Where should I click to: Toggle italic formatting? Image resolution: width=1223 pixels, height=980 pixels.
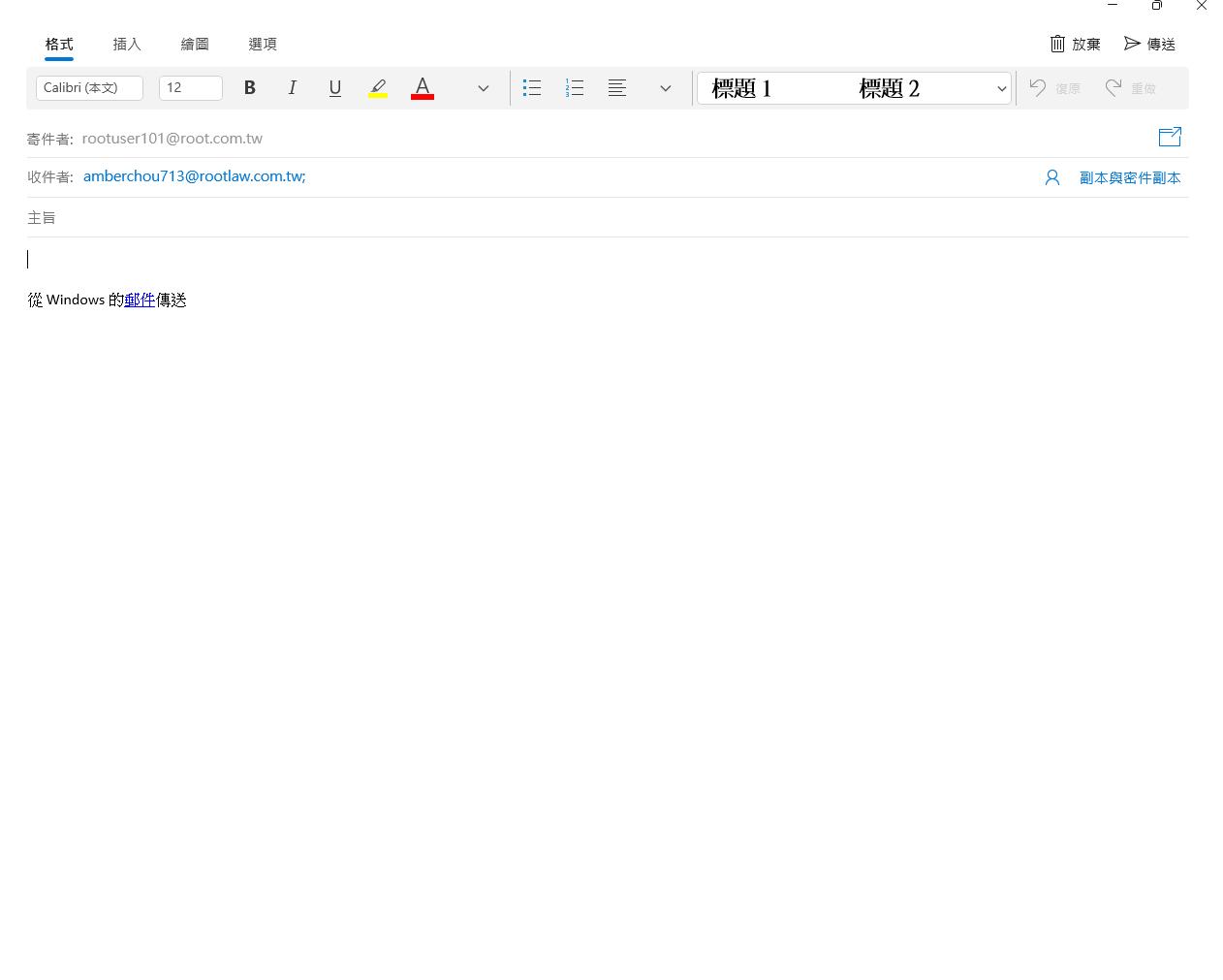(x=293, y=88)
